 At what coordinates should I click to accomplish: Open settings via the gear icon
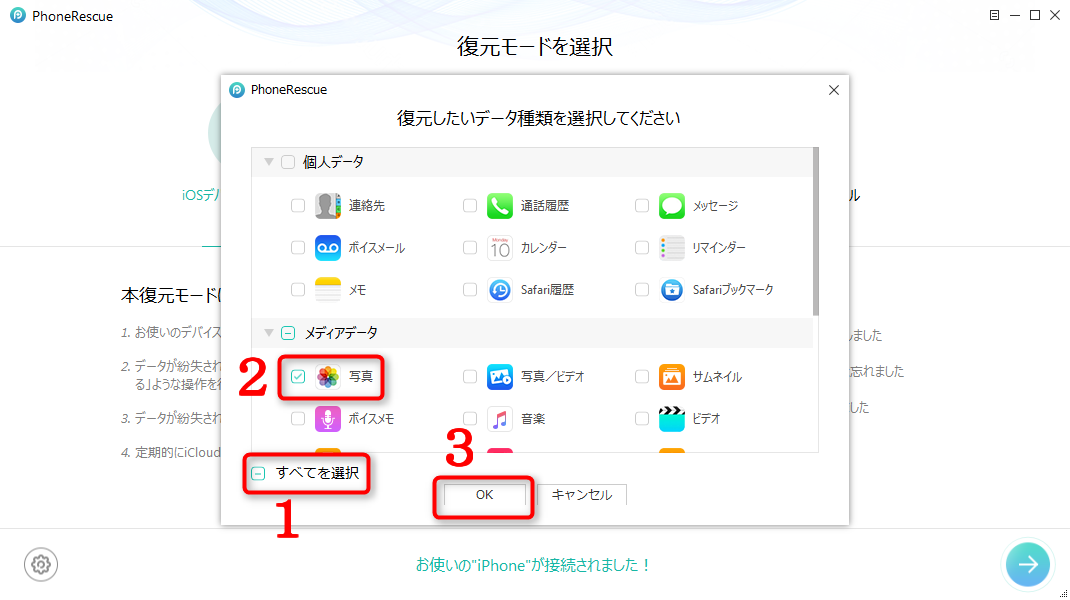(x=41, y=565)
